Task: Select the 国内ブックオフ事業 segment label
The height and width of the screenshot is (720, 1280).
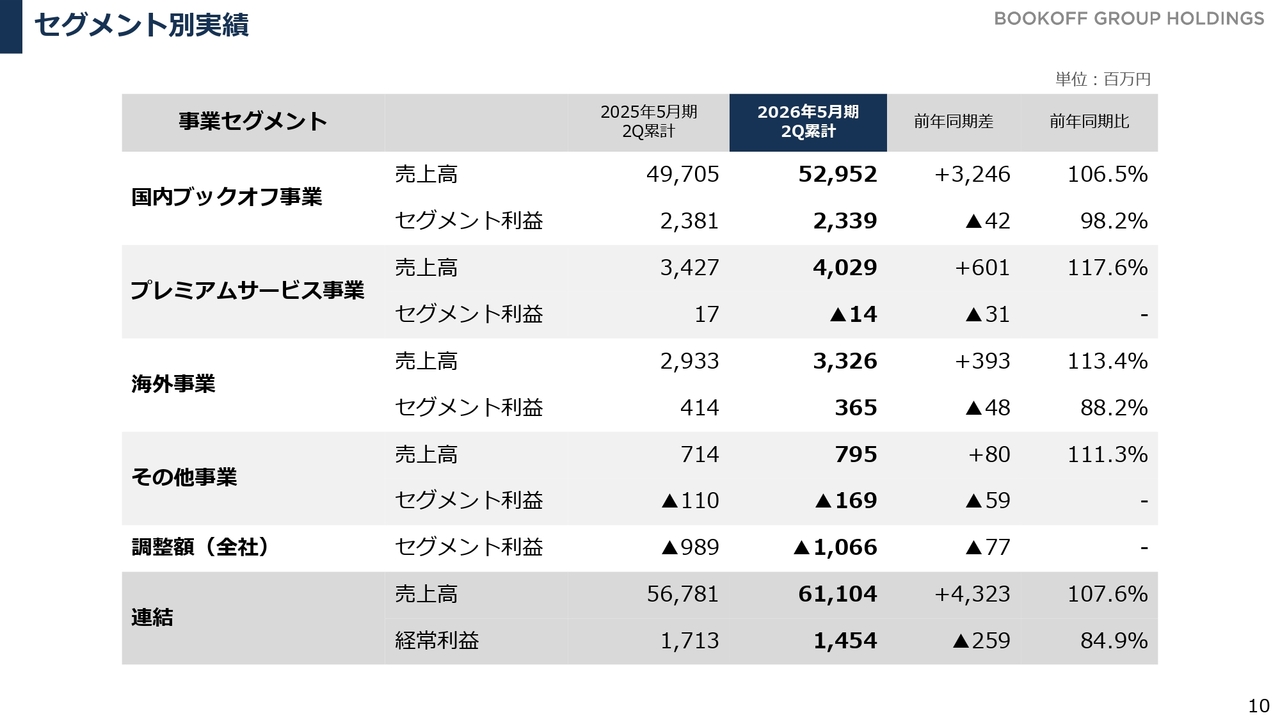Action: coord(227,197)
